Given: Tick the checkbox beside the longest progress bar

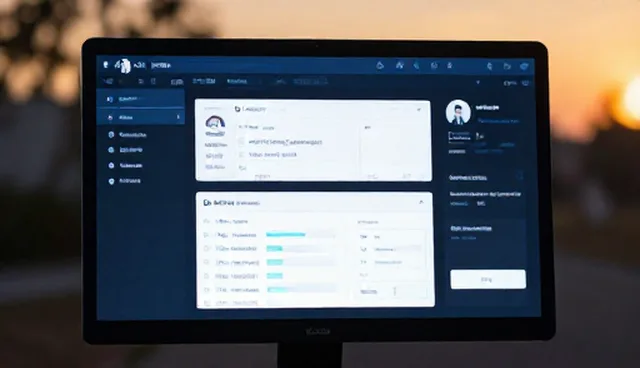Looking at the screenshot, I should (206, 235).
